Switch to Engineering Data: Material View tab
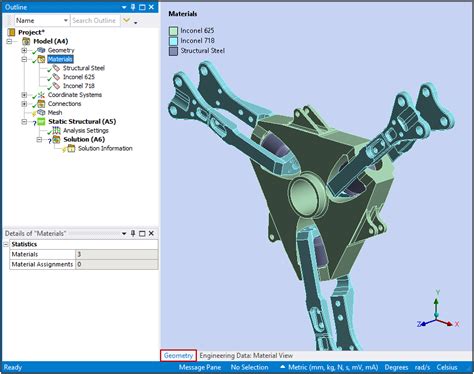The width and height of the screenshot is (474, 374). [x=246, y=355]
